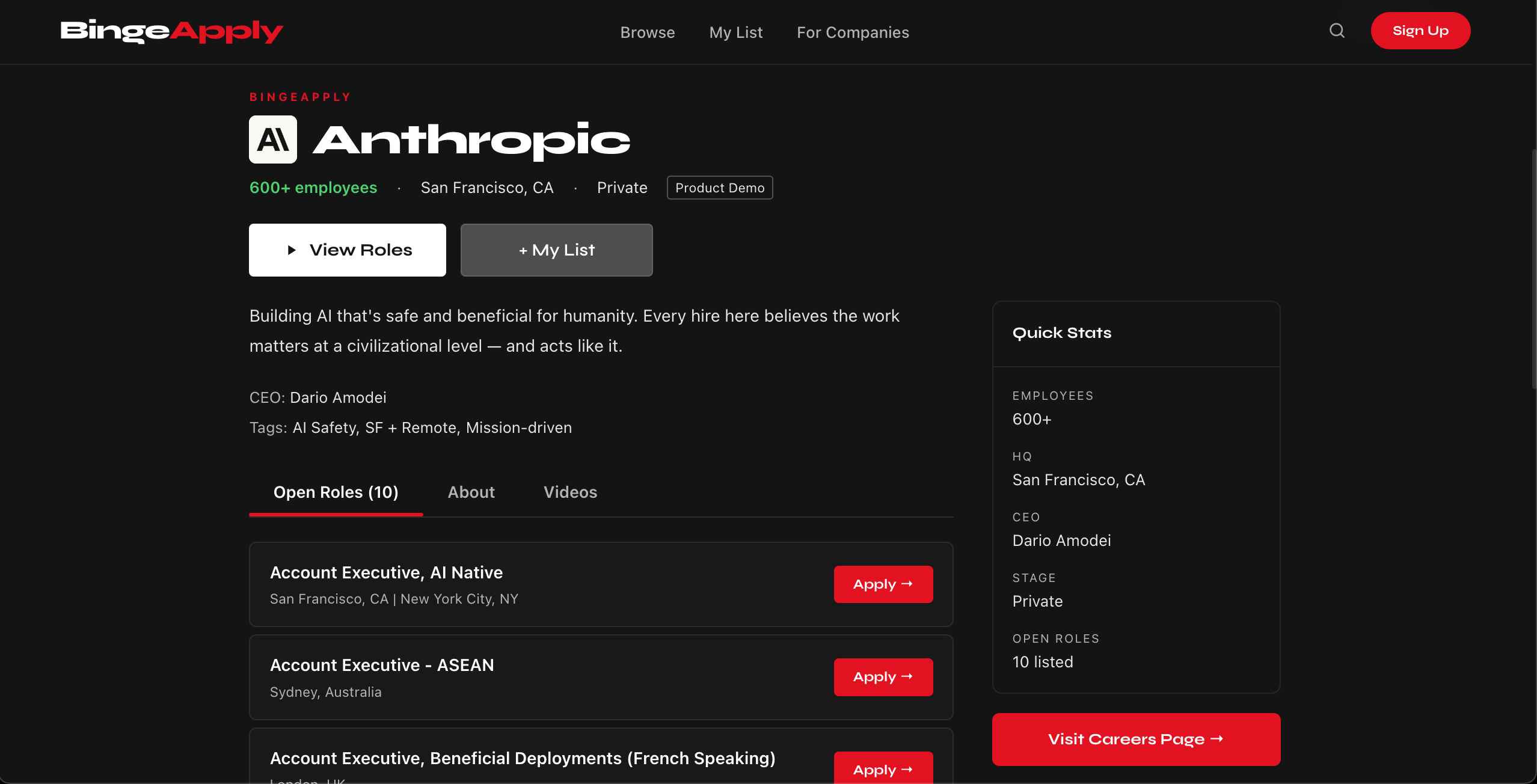Click the Anthropic company logo
The height and width of the screenshot is (784, 1537).
273,139
